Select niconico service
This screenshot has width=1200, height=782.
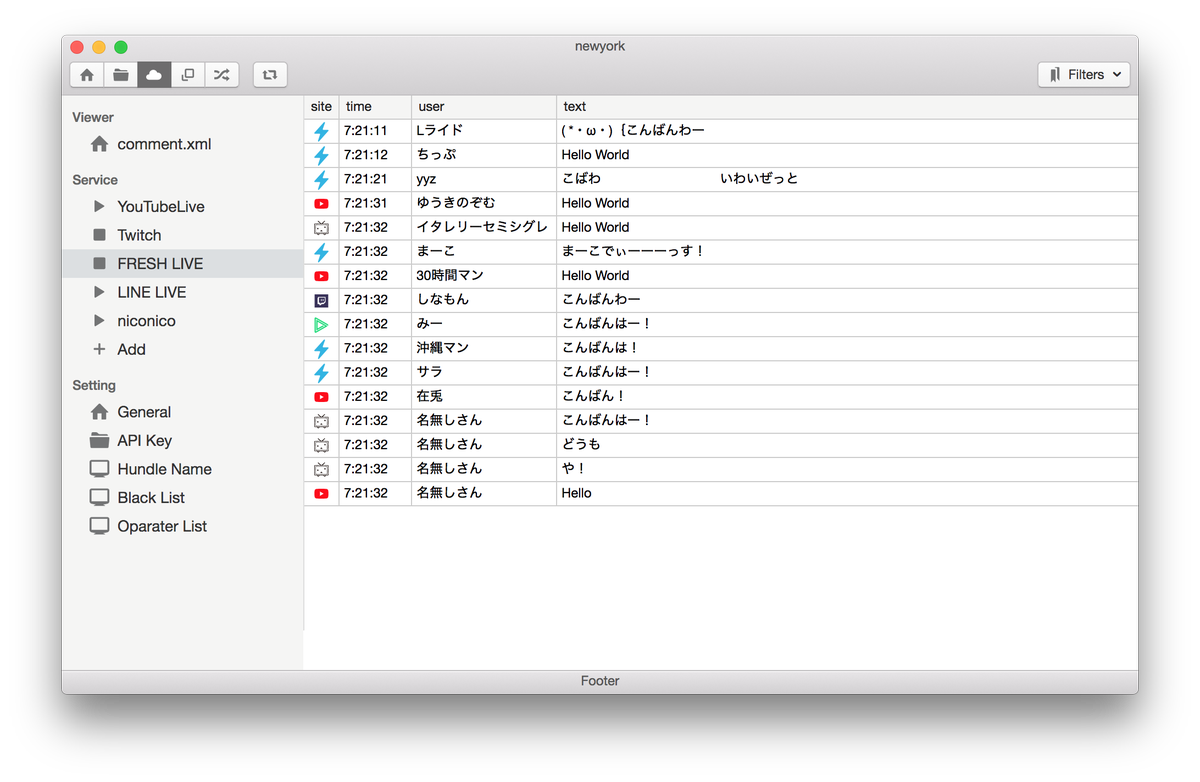182,321
